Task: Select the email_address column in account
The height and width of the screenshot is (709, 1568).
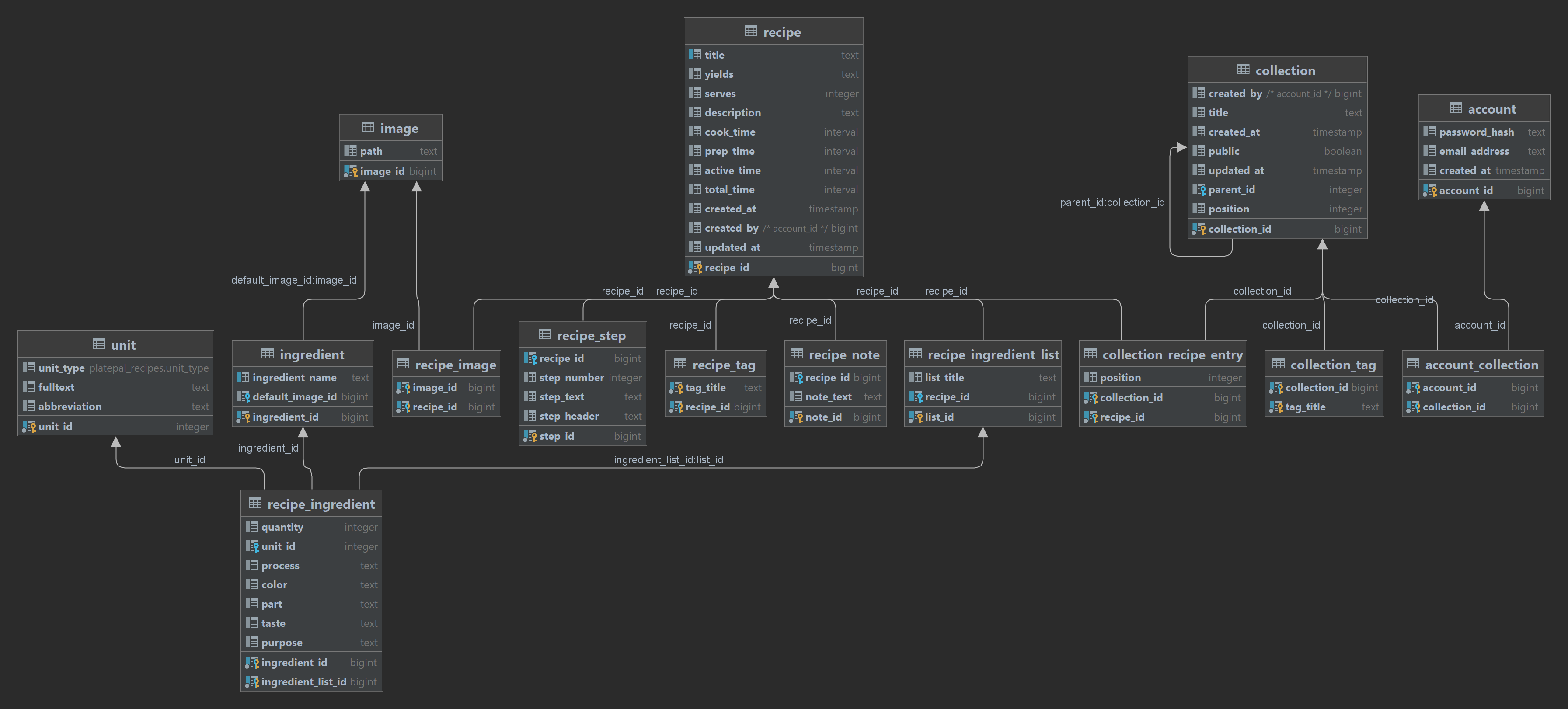Action: point(1484,151)
